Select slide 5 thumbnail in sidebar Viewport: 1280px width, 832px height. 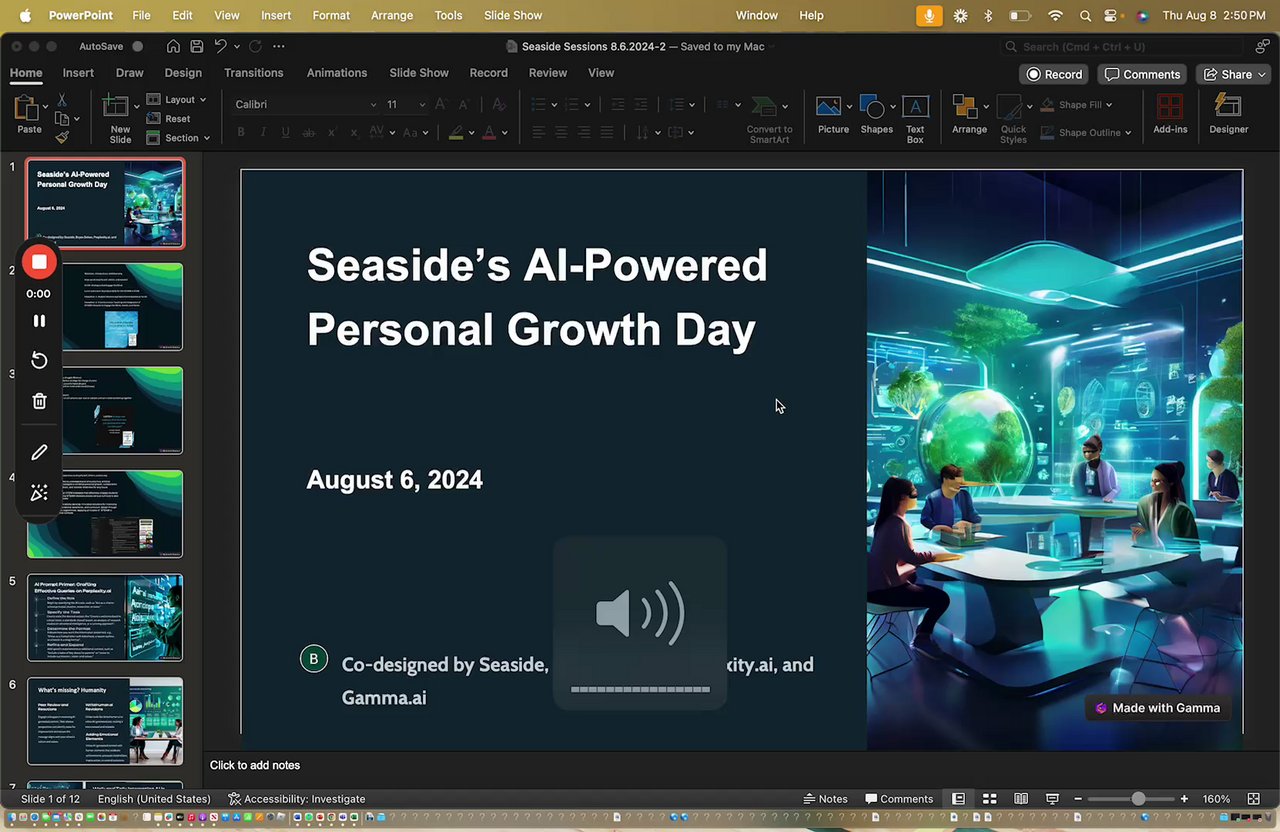tap(105, 617)
